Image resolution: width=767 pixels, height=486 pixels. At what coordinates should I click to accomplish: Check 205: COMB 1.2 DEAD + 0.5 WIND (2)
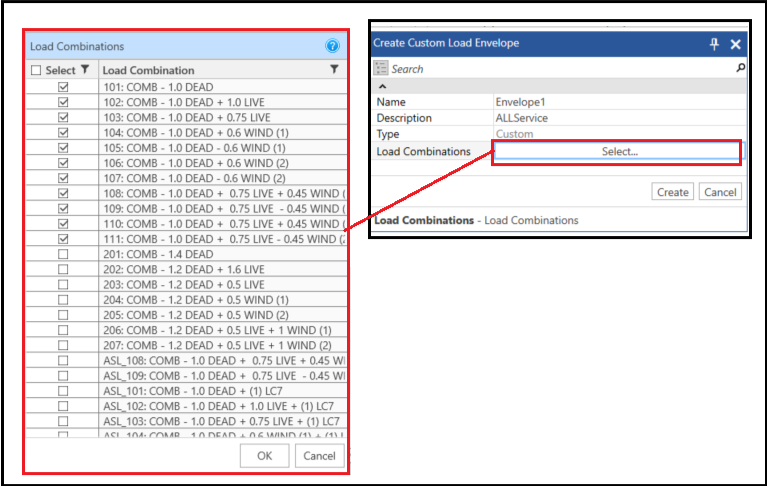point(63,315)
